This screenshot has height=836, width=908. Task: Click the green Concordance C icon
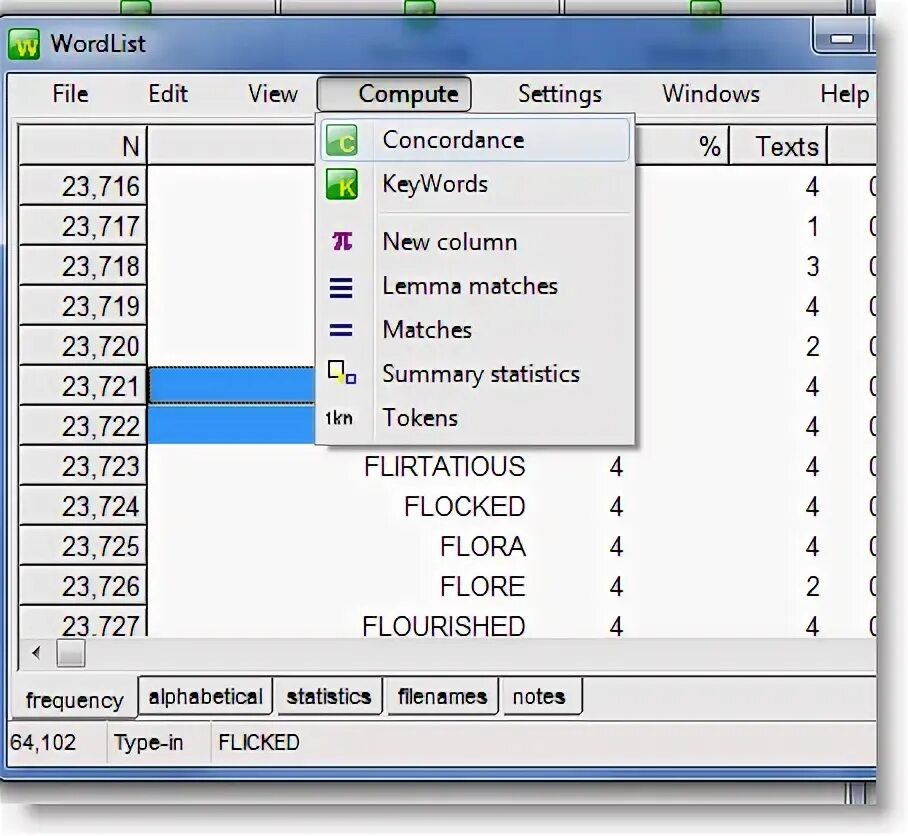point(342,141)
